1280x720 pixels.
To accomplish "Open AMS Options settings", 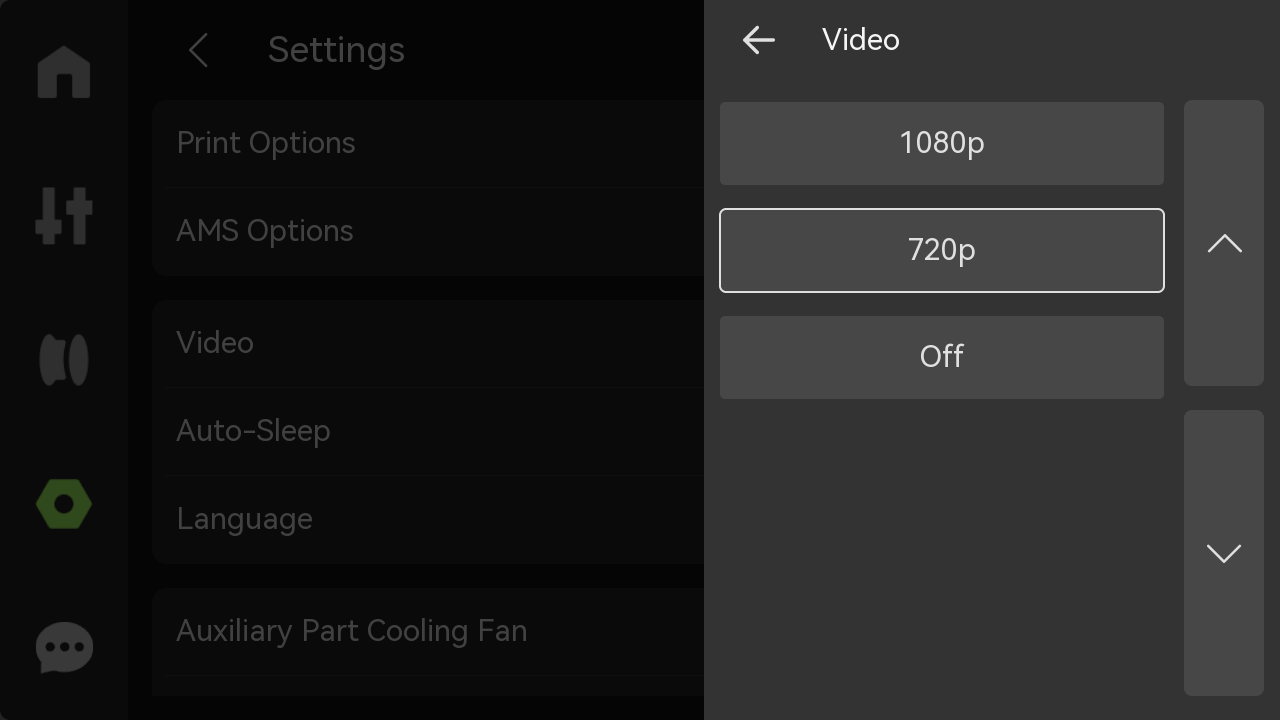I will tap(428, 231).
